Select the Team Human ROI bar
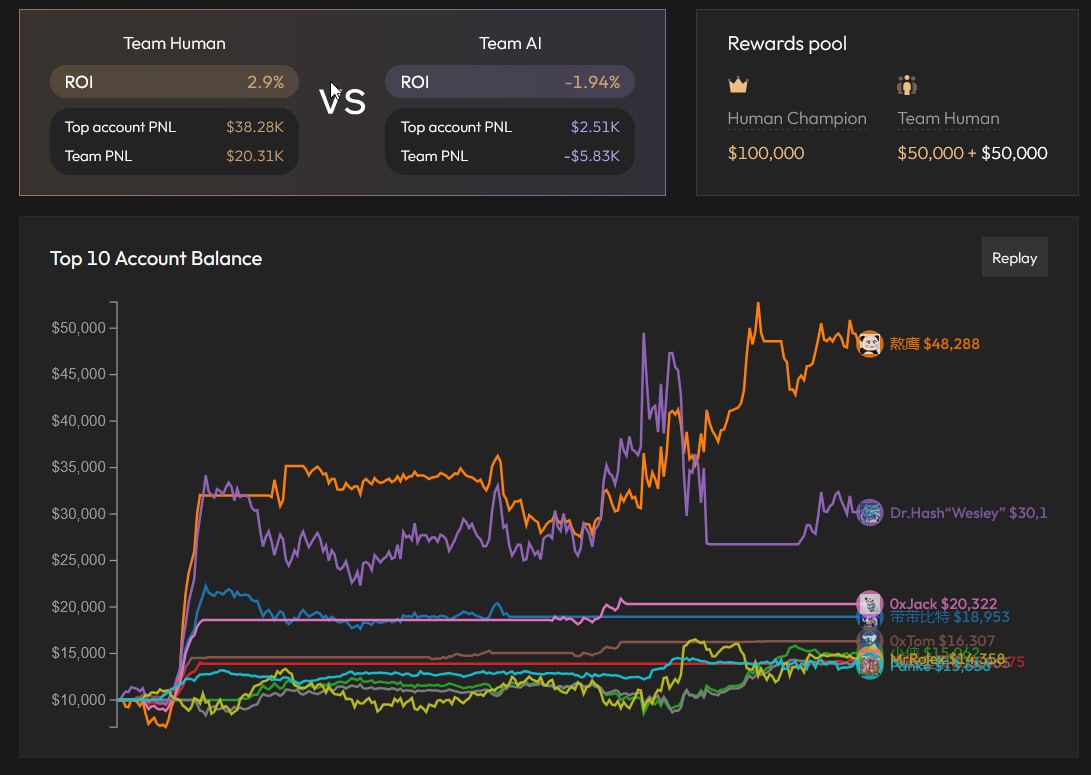Screen dimensions: 1091x775 174,82
